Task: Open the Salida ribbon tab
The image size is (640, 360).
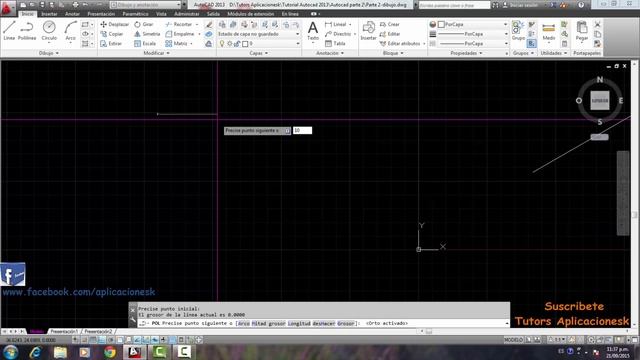Action: (213, 14)
